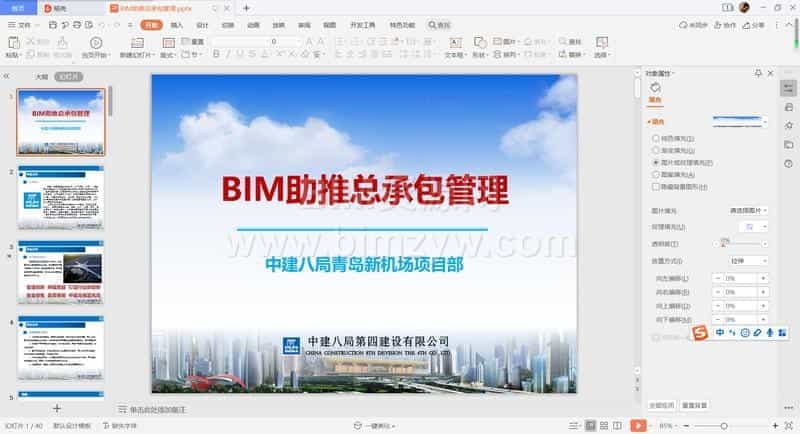Image resolution: width=800 pixels, height=434 pixels.
Task: Expand the Object Properties panel title dropdown
Action: [673, 73]
